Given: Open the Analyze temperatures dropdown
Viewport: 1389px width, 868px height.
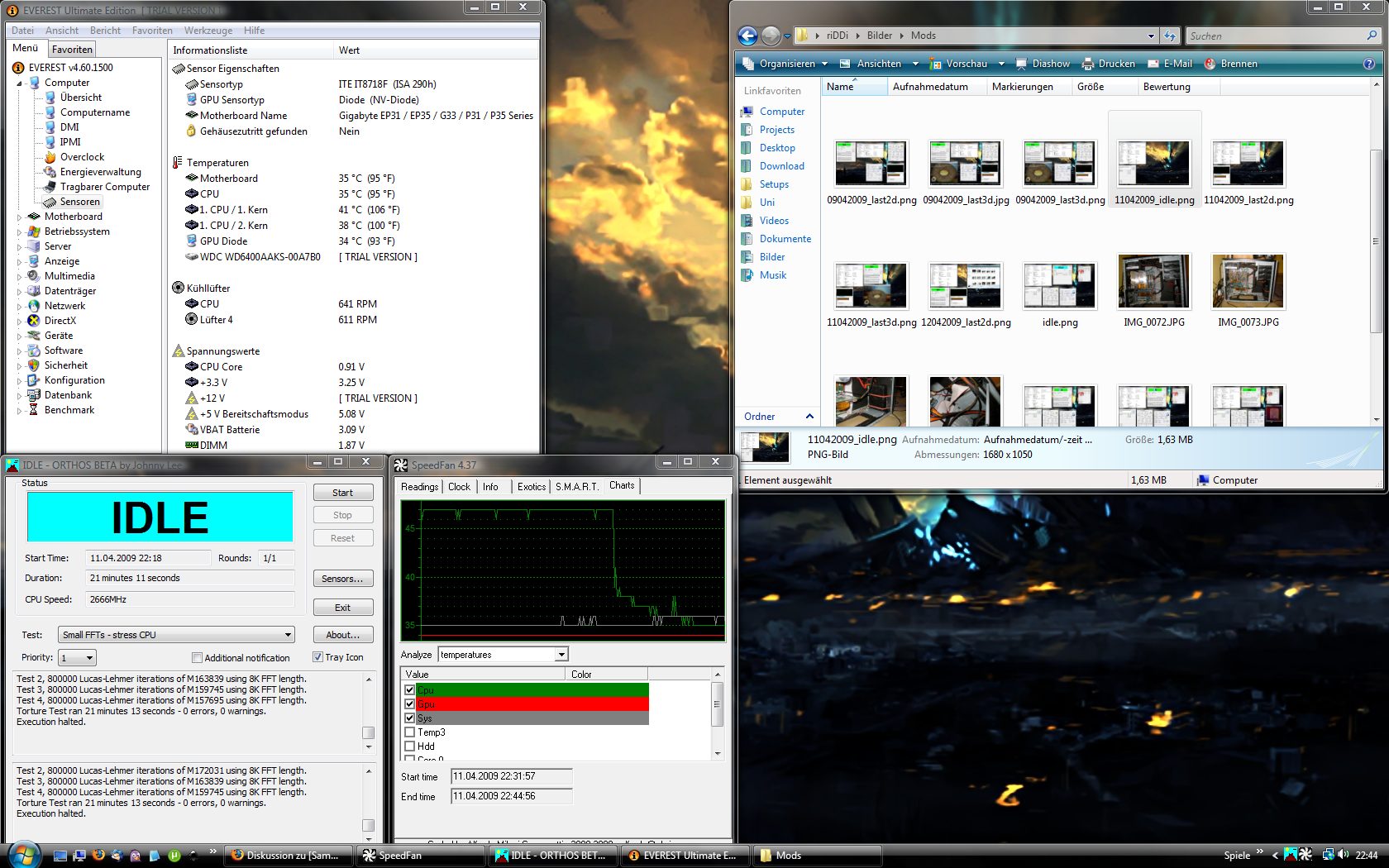Looking at the screenshot, I should 561,655.
